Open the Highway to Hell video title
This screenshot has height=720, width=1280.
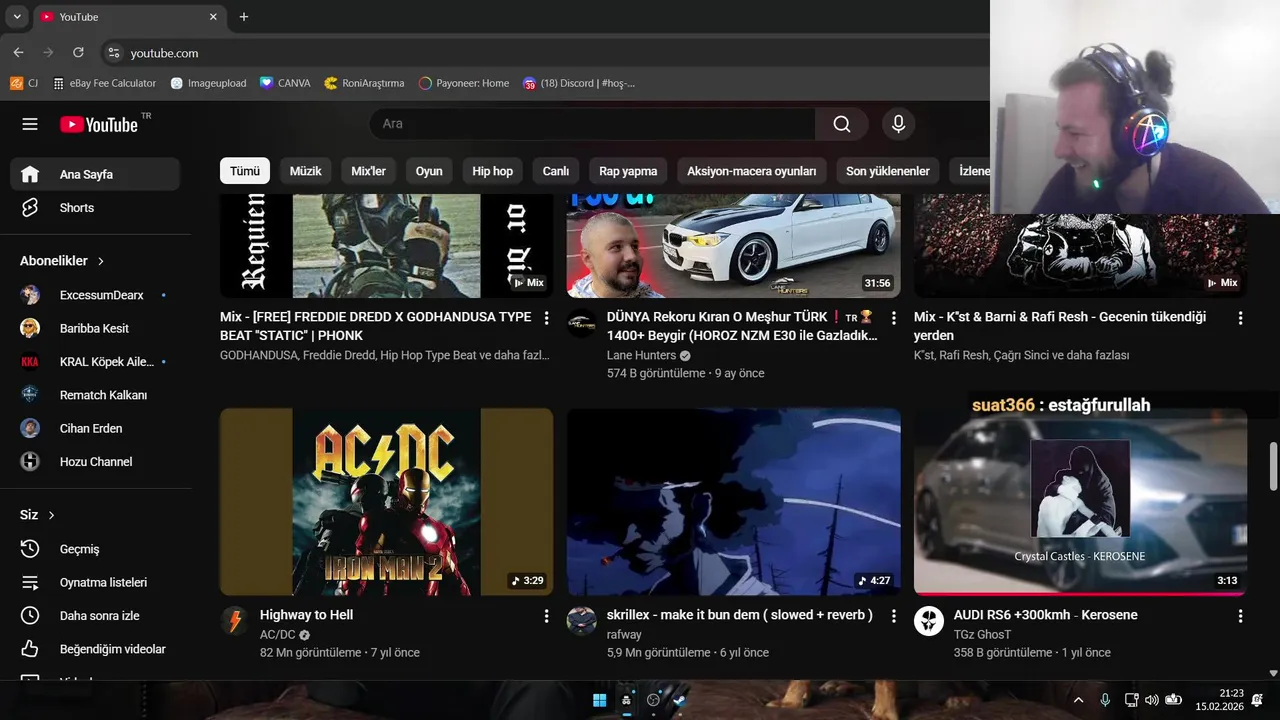pyautogui.click(x=306, y=615)
